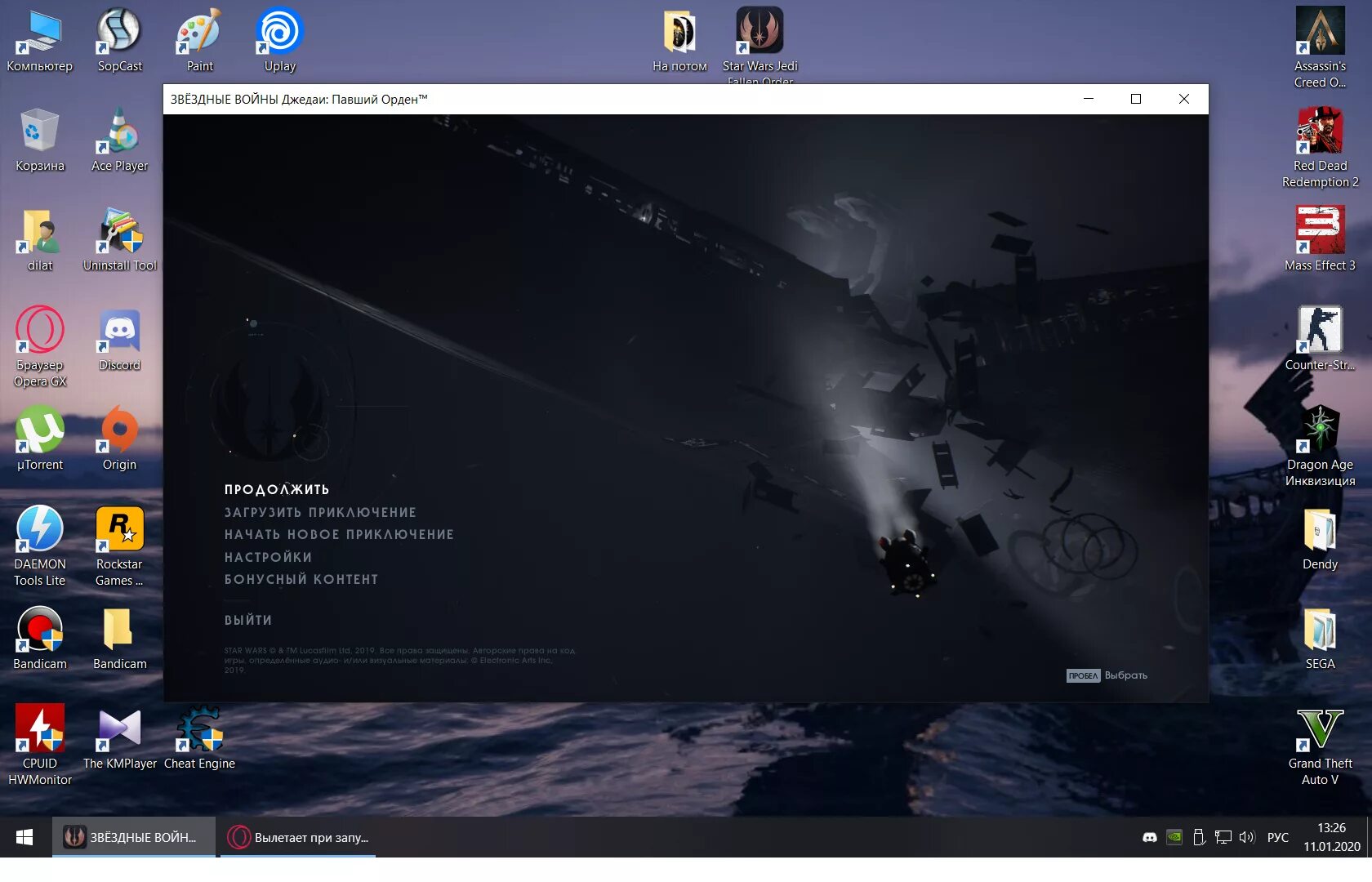Select Rockstar Games launcher shortcut
The height and width of the screenshot is (882, 1372).
[x=119, y=546]
